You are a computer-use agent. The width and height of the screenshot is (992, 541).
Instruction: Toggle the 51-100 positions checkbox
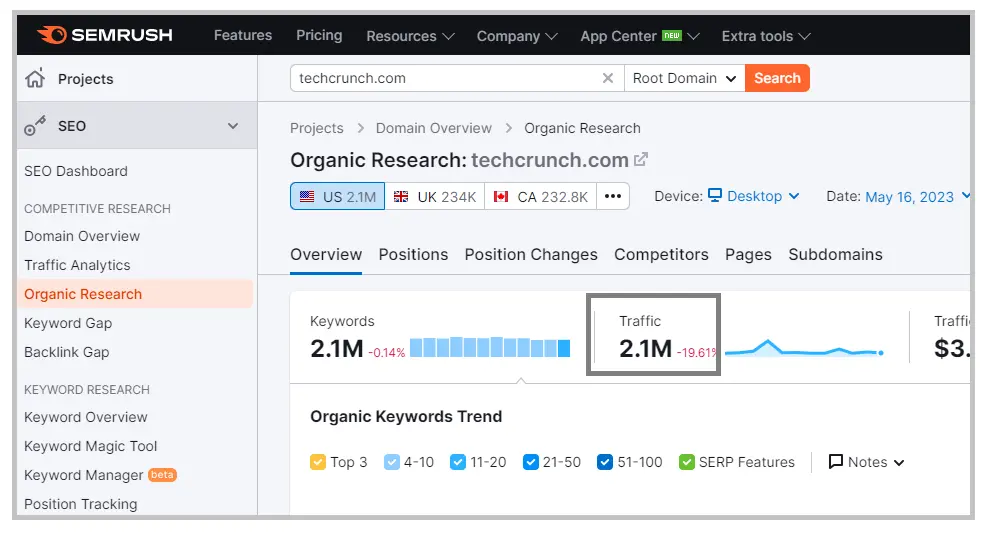605,462
